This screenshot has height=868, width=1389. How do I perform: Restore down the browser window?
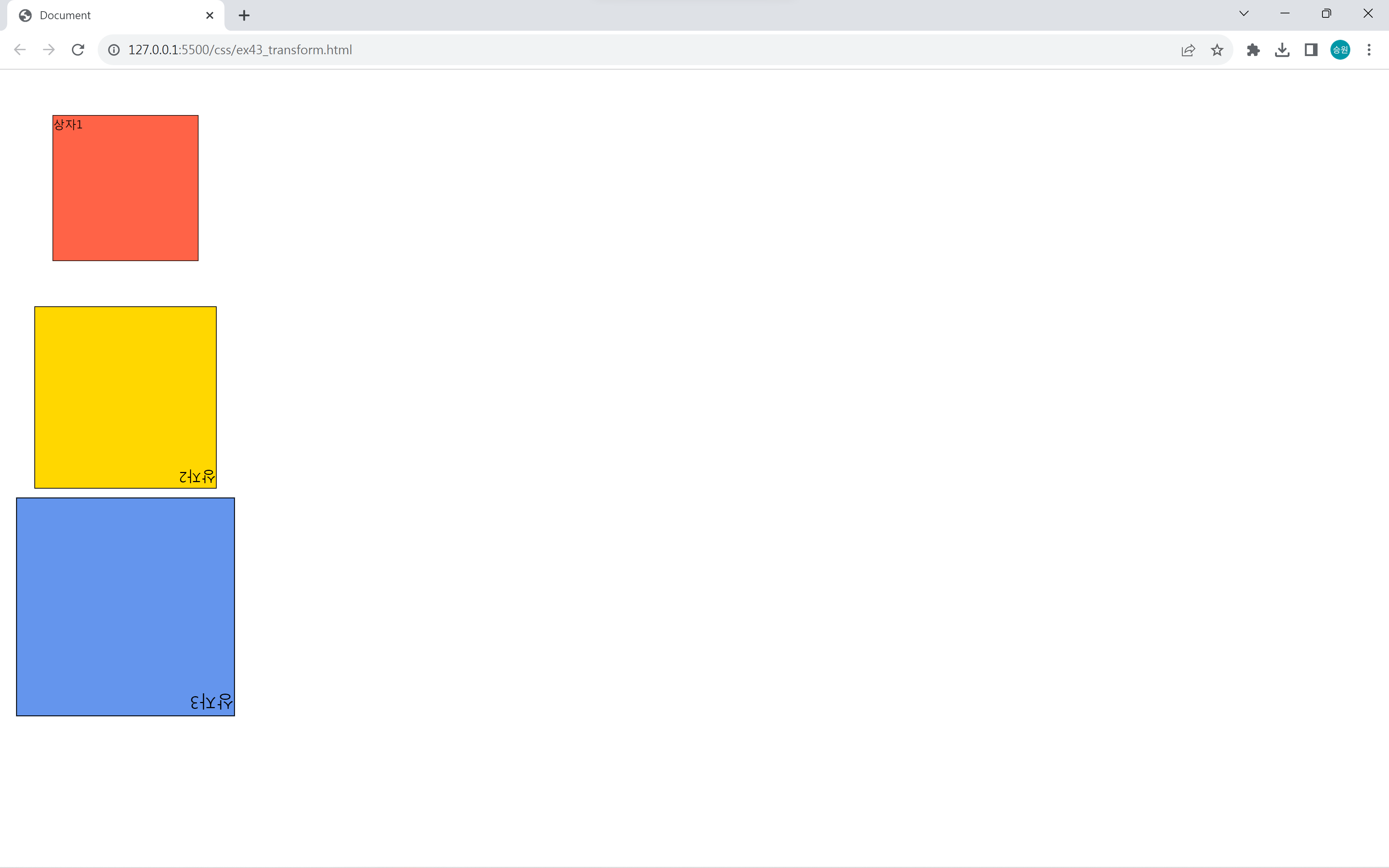click(x=1326, y=14)
